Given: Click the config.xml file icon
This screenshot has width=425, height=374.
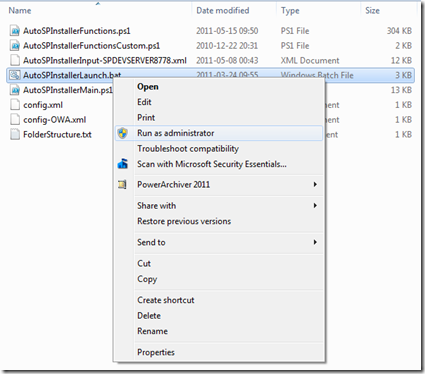Looking at the screenshot, I should tap(15, 105).
